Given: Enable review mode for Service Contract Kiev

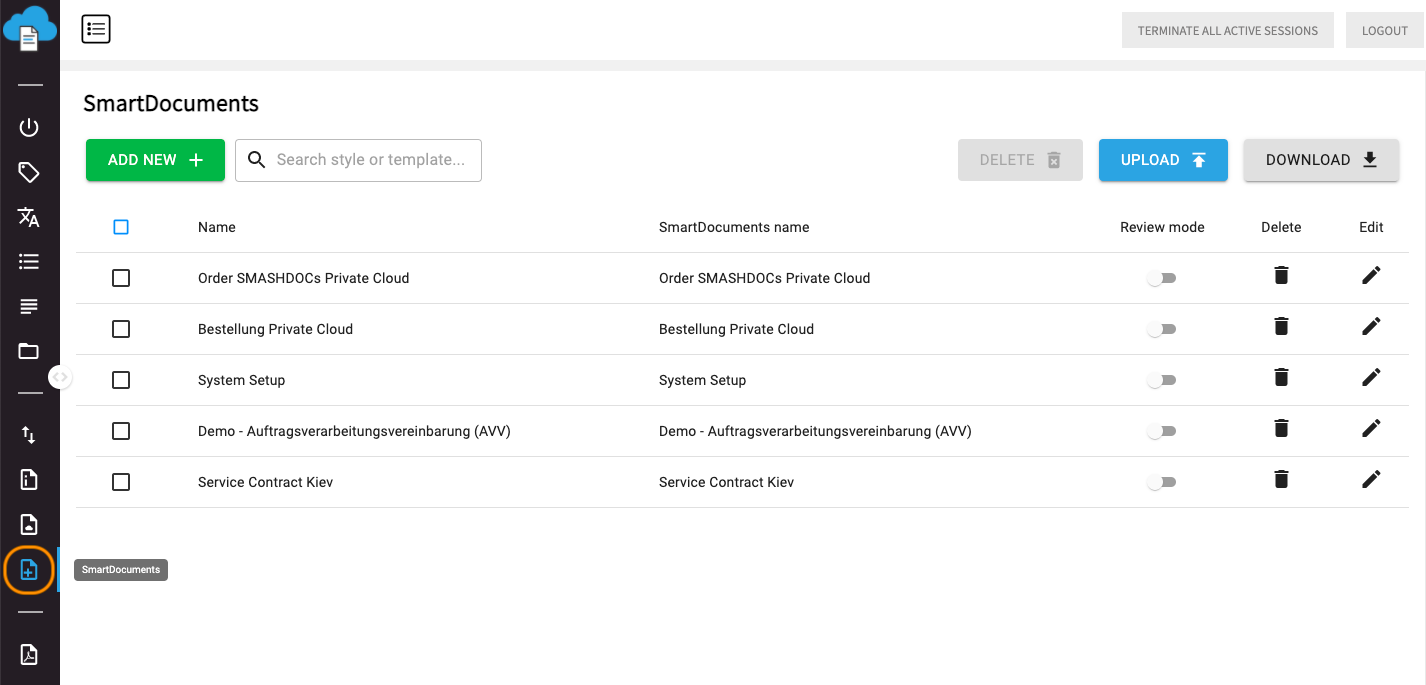Looking at the screenshot, I should tap(1161, 482).
